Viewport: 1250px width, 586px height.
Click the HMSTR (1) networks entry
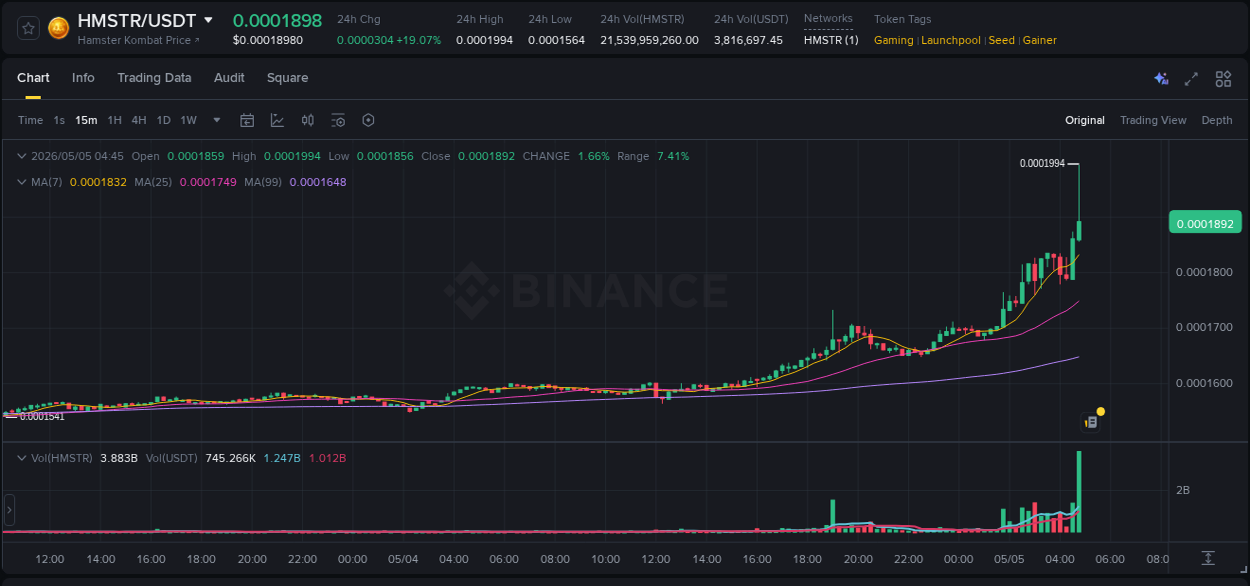(831, 40)
